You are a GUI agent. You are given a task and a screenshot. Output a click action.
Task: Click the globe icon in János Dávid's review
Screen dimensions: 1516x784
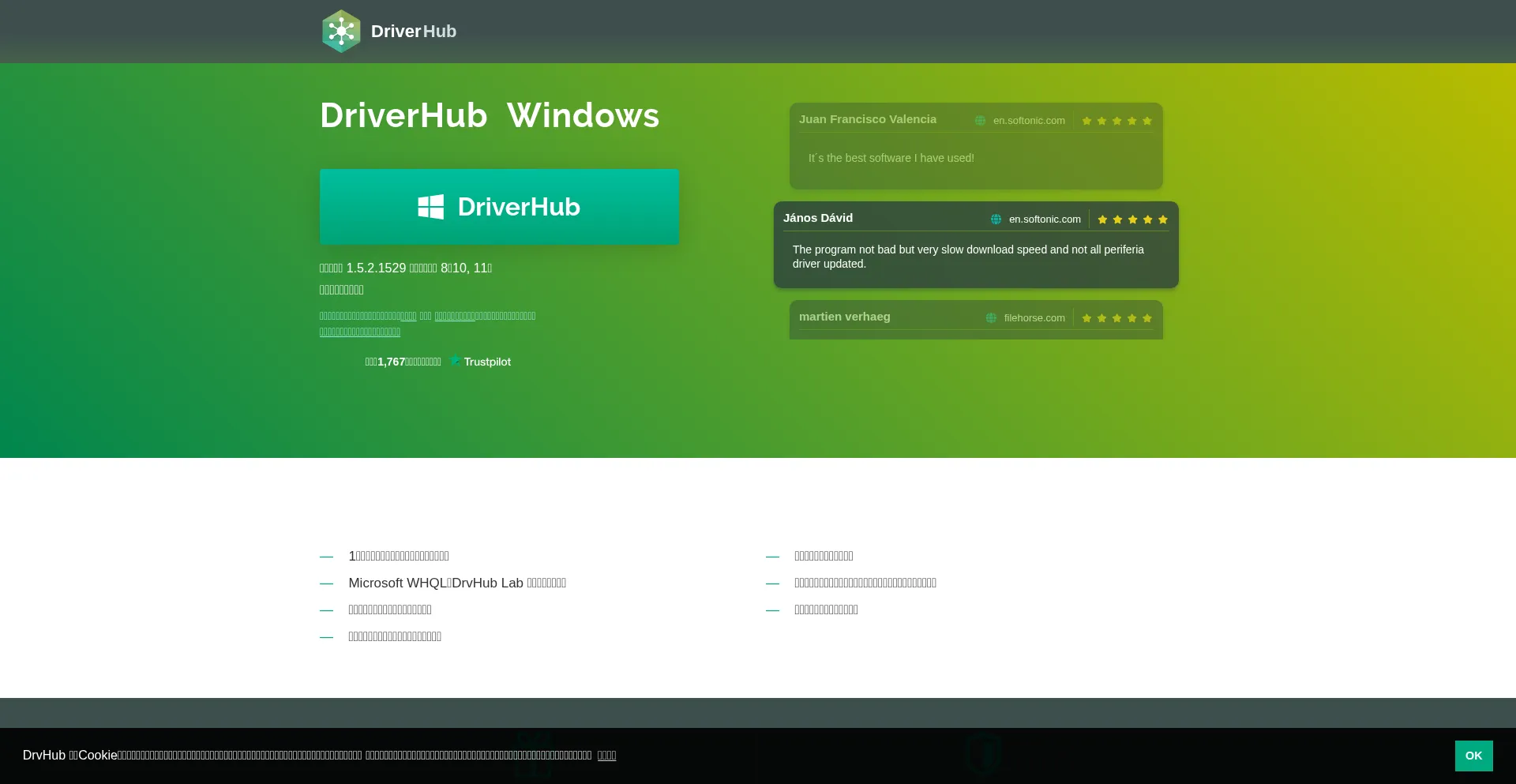pyautogui.click(x=996, y=219)
